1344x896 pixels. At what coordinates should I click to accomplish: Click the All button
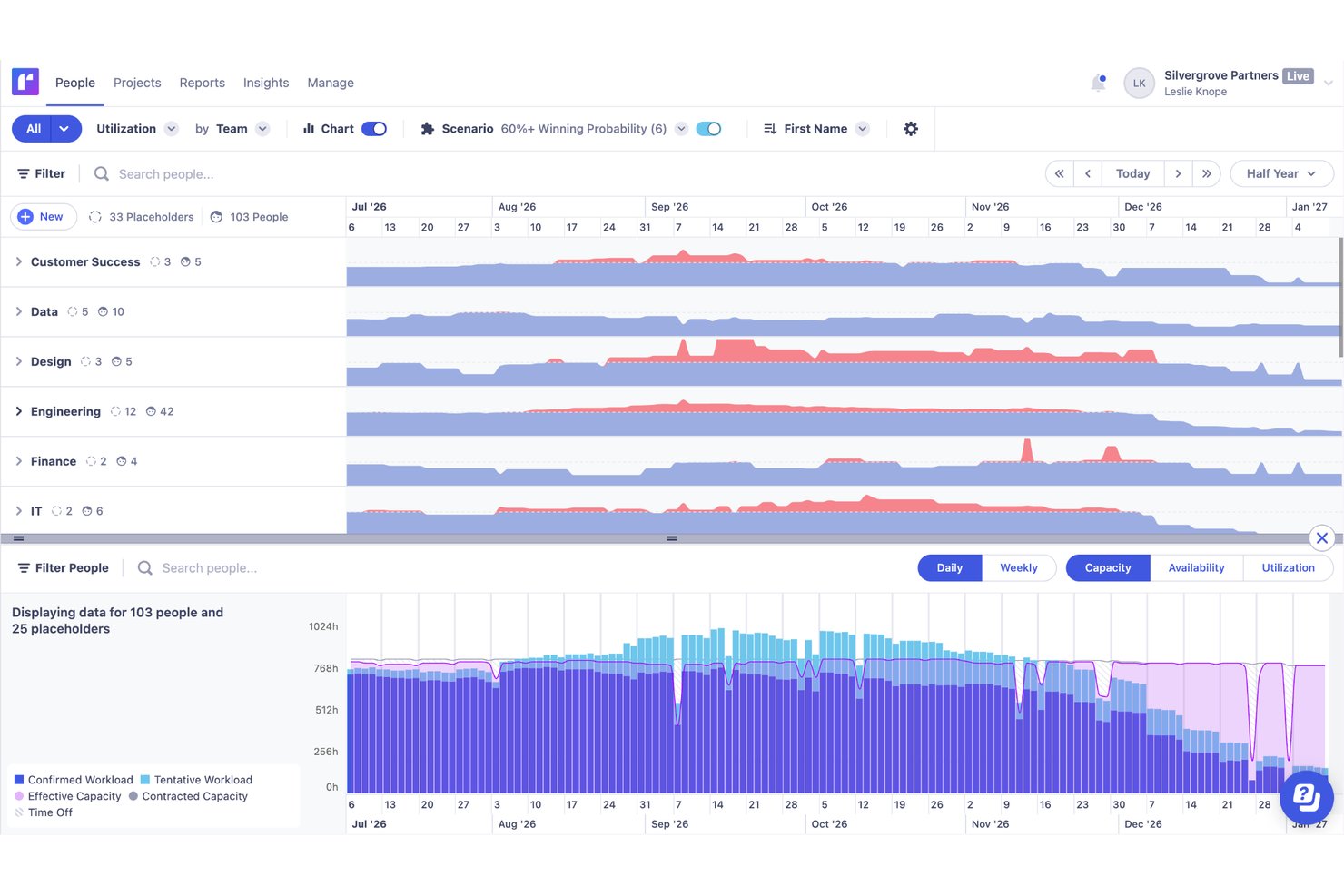coord(33,129)
